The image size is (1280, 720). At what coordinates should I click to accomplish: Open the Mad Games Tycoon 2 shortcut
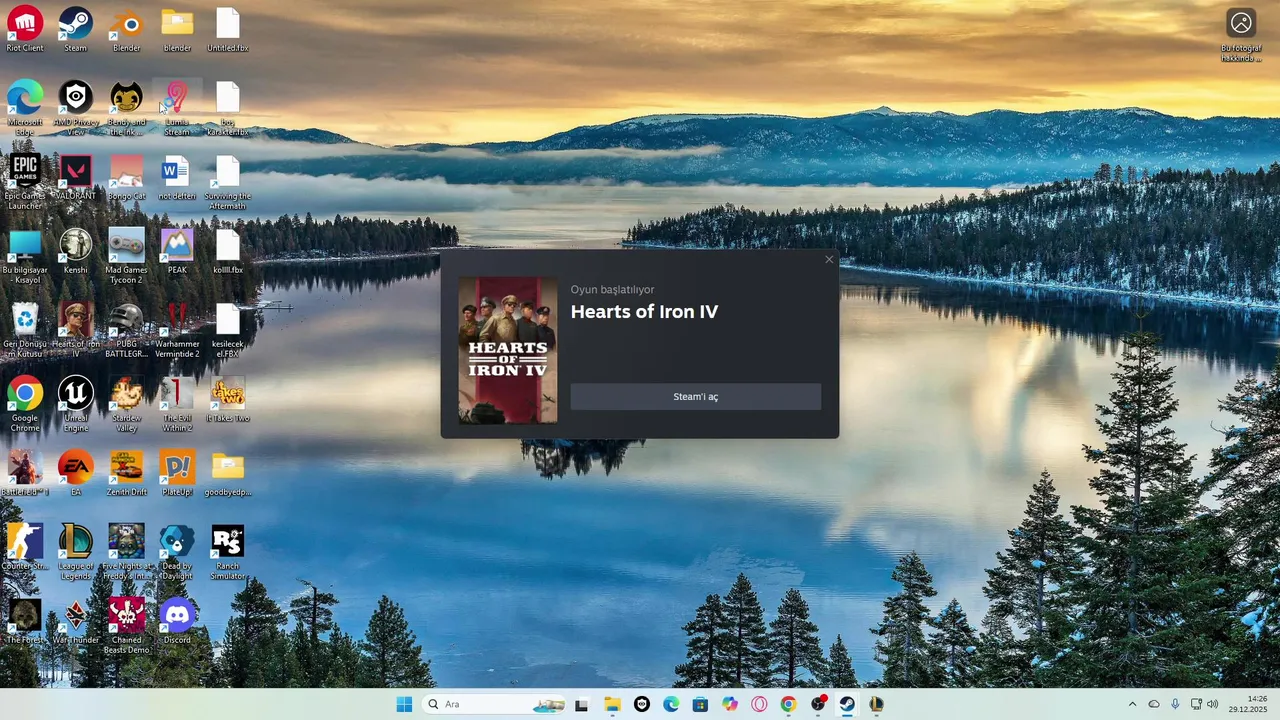click(127, 256)
